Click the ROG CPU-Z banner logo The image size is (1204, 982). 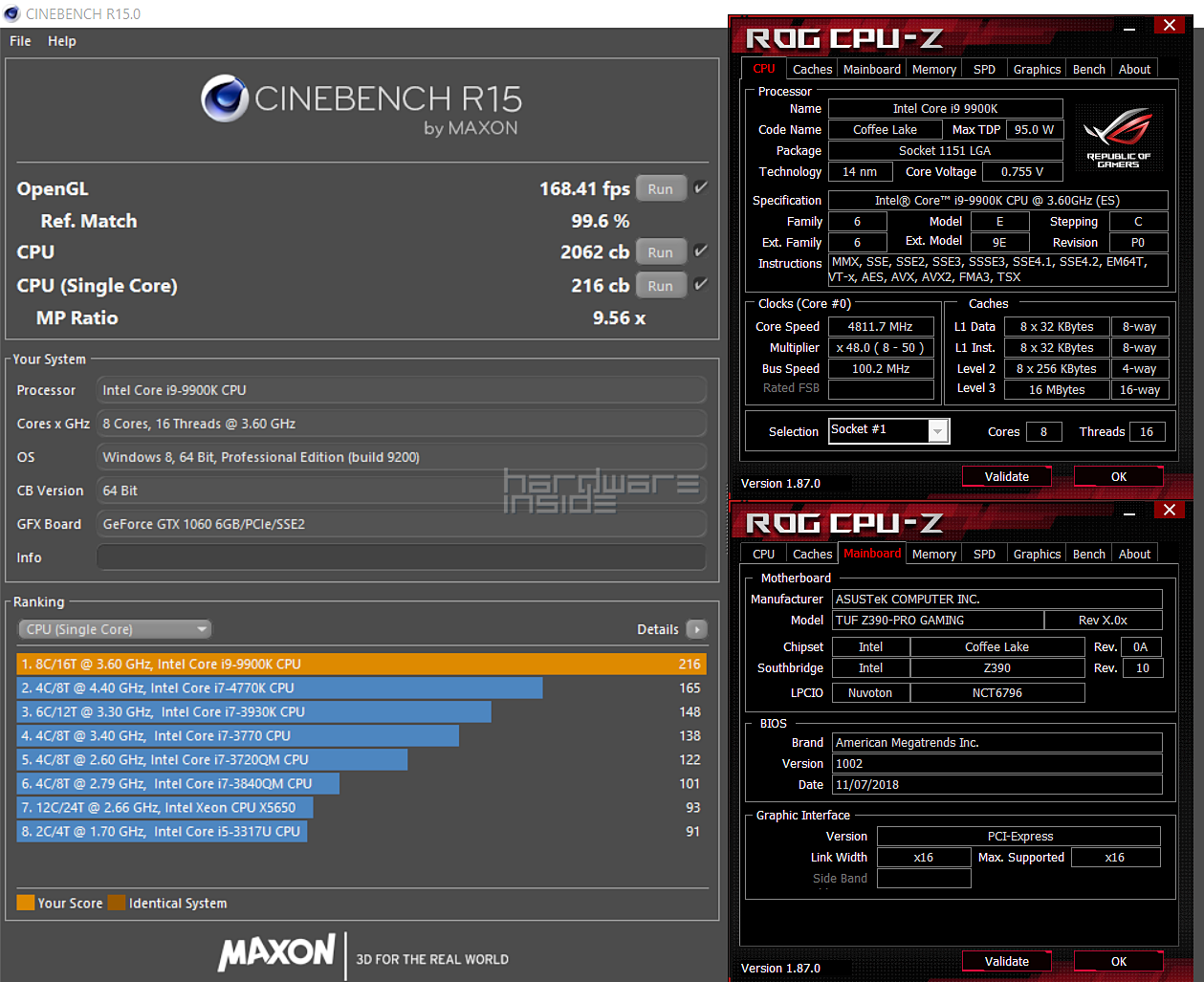842,38
